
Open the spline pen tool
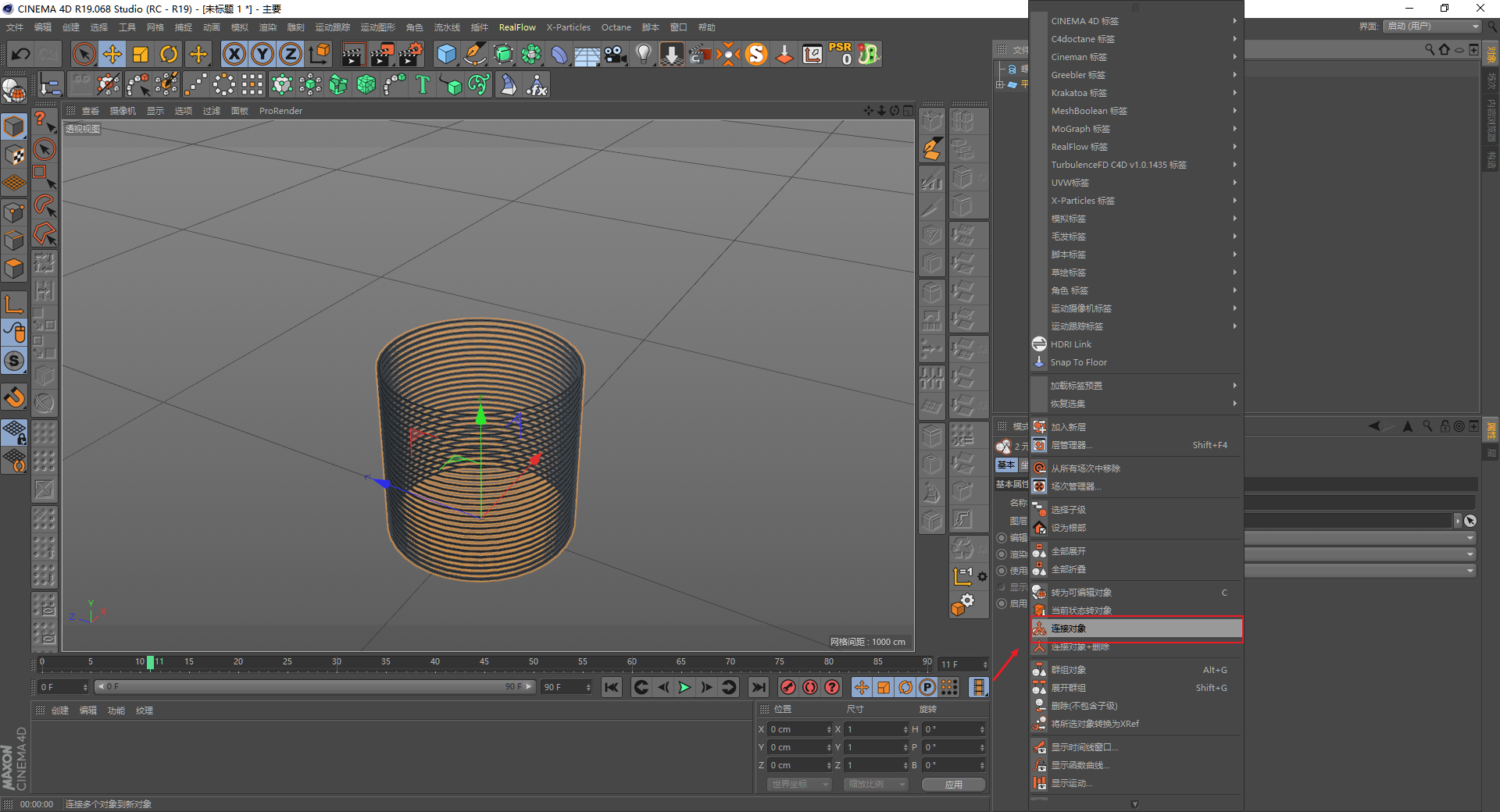coord(474,54)
